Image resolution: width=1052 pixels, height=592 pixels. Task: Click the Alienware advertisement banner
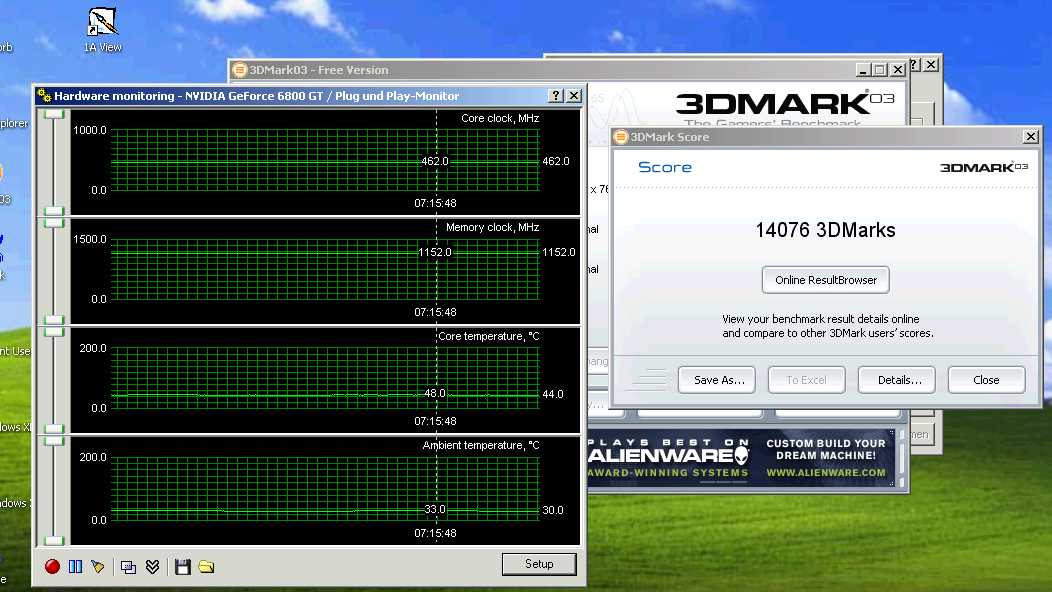click(741, 458)
